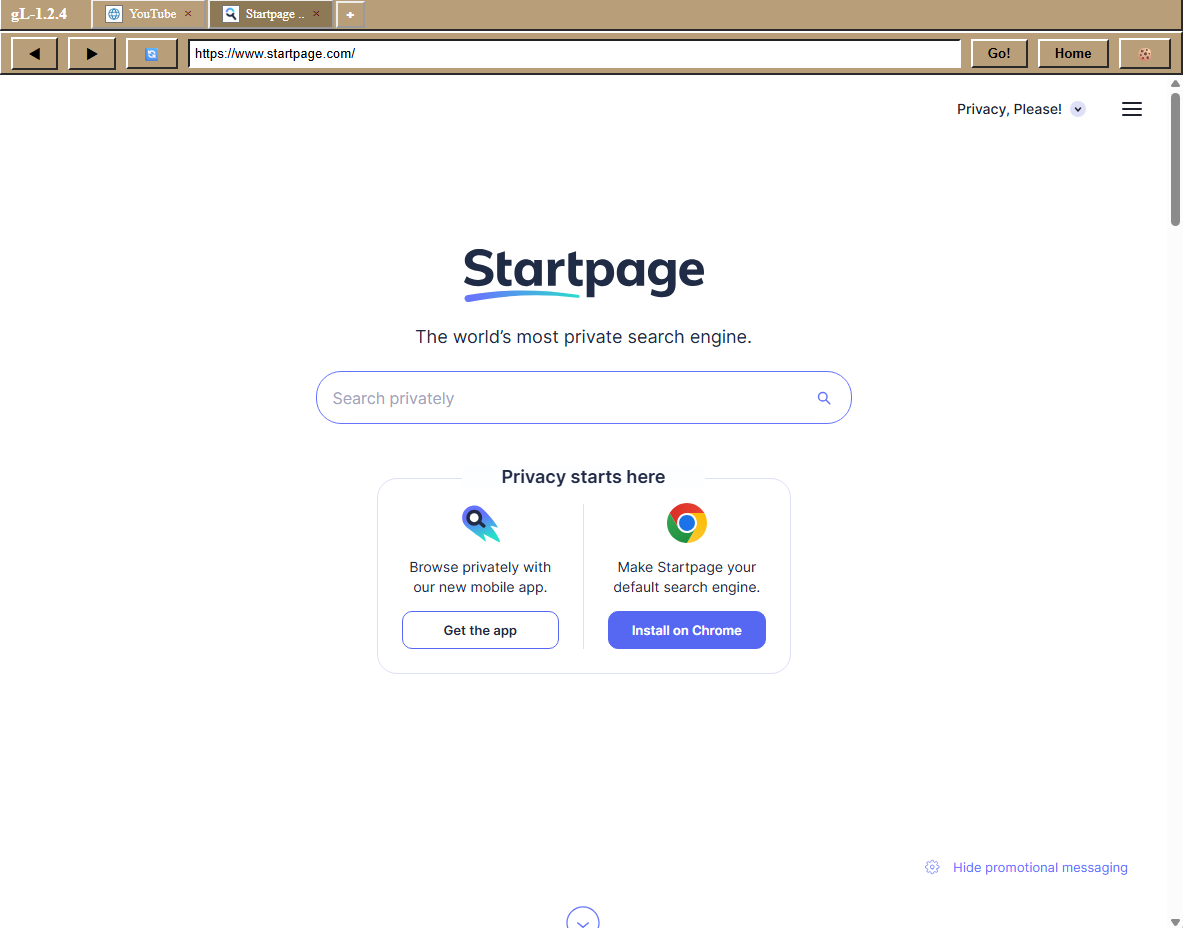Close the YouTube tab
Viewport: 1183px width, 928px height.
point(188,14)
